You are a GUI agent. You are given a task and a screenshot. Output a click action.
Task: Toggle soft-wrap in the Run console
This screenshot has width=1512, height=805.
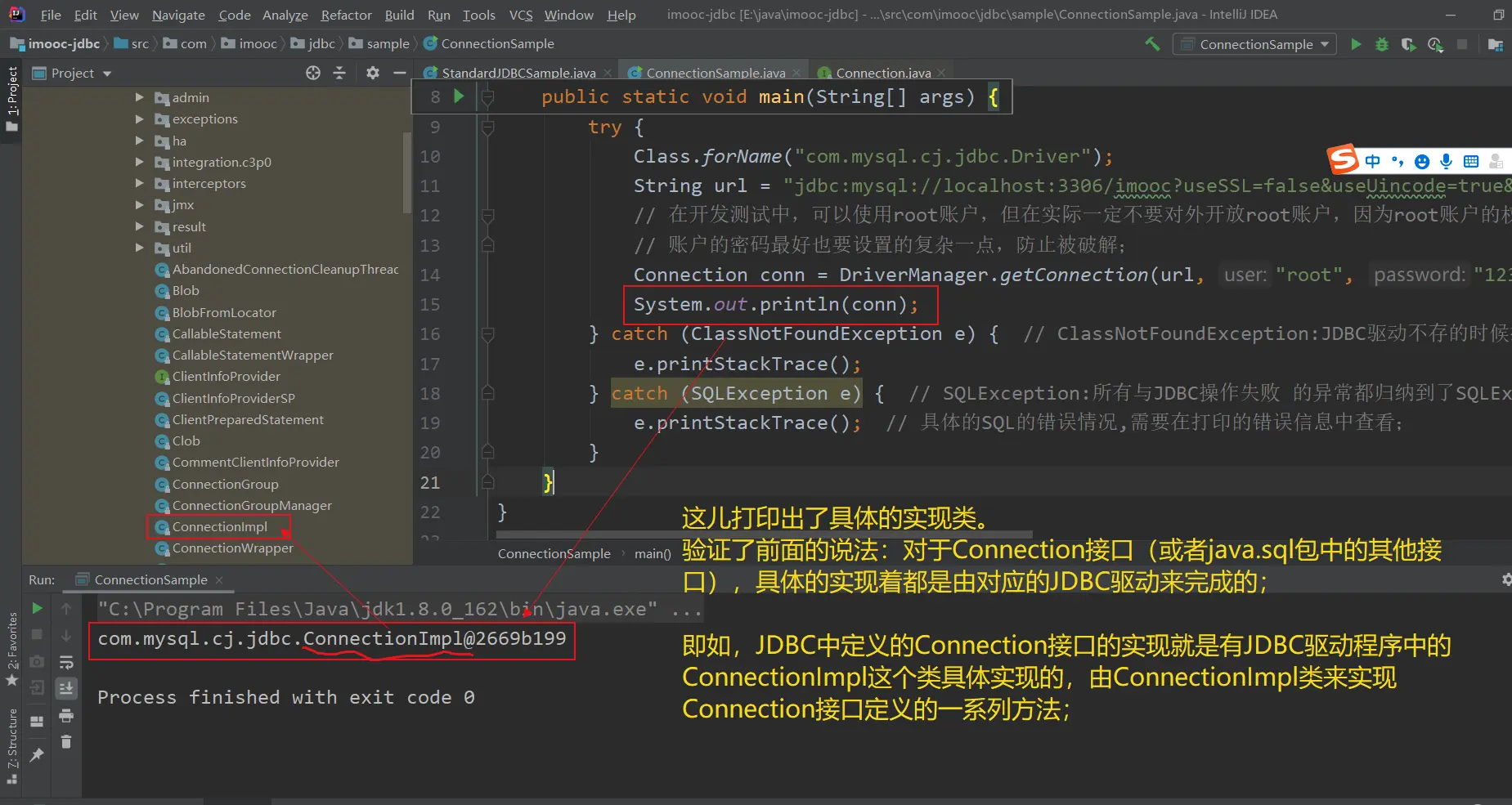click(66, 662)
